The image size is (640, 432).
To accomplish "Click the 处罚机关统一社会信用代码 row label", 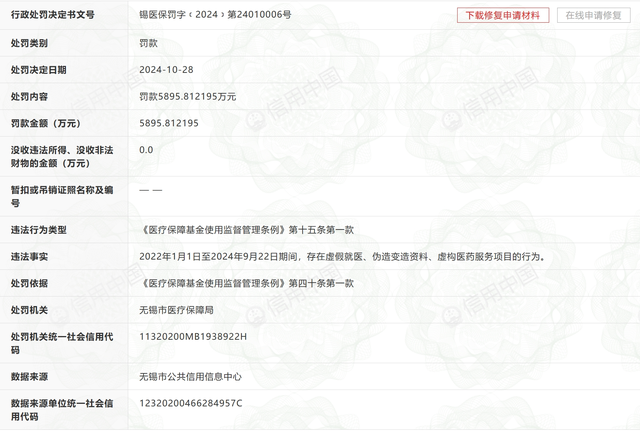I will coord(62,343).
